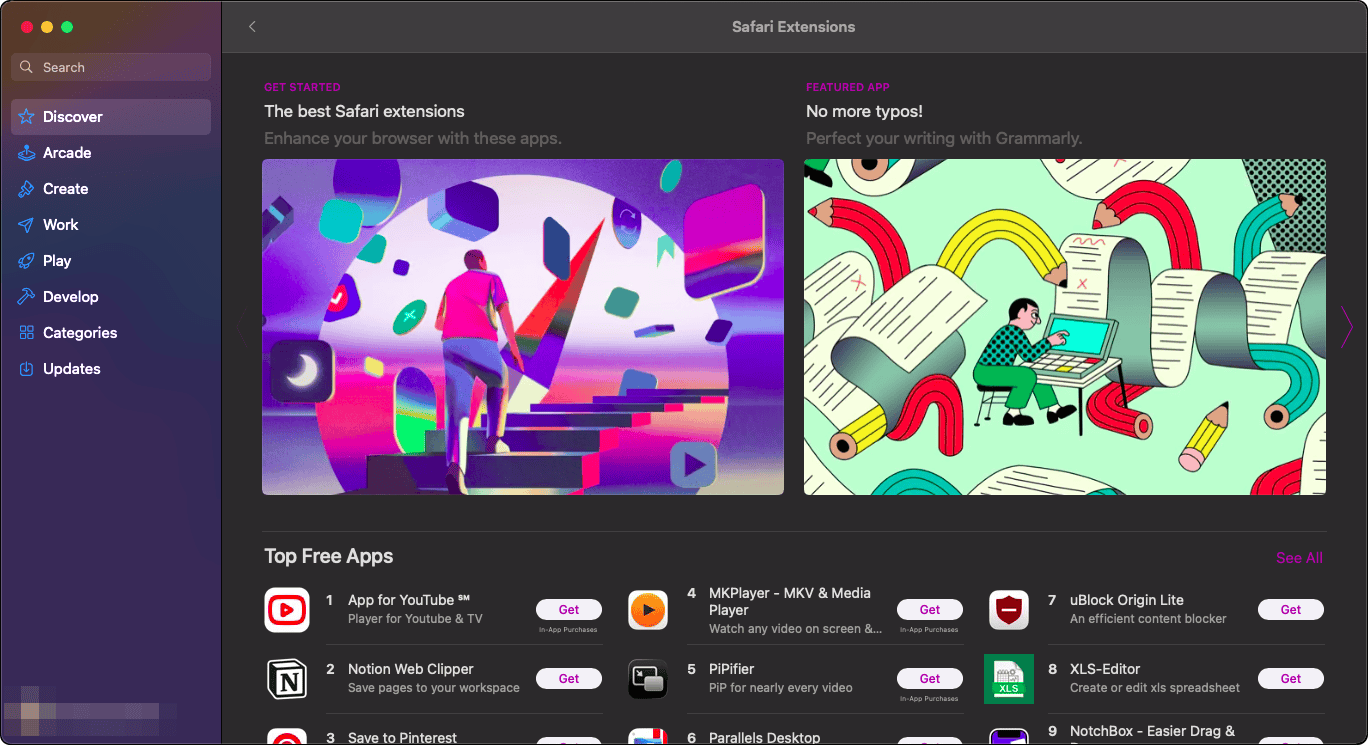The image size is (1368, 745).
Task: Click the Notion Web Clipper icon
Action: click(287, 679)
